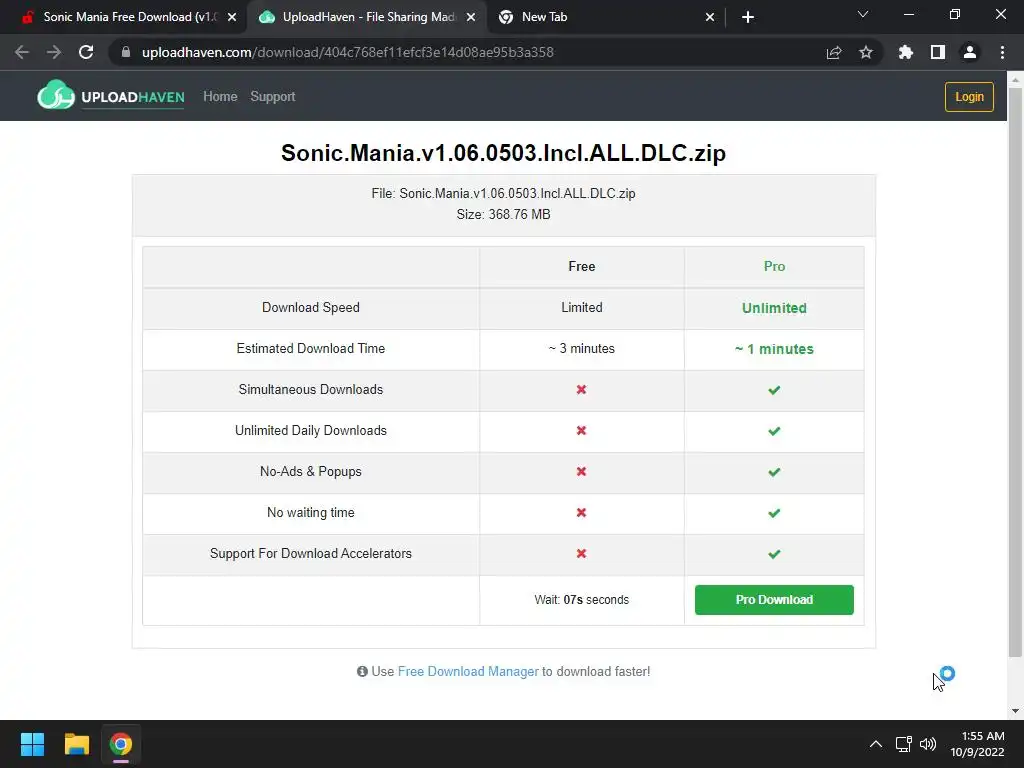Click the UploadHaven cloud logo

[56, 96]
